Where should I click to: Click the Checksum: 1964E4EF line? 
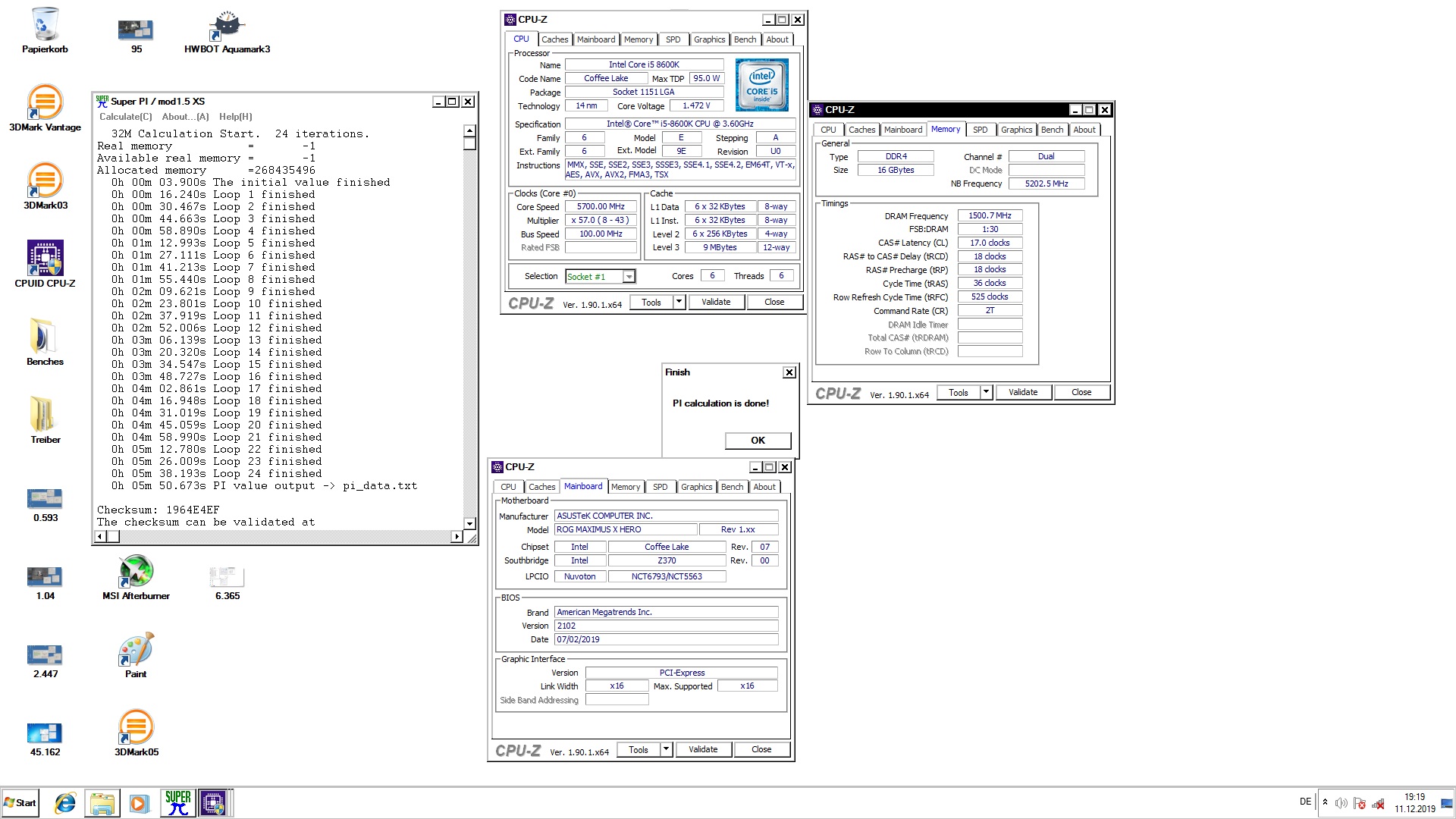158,510
